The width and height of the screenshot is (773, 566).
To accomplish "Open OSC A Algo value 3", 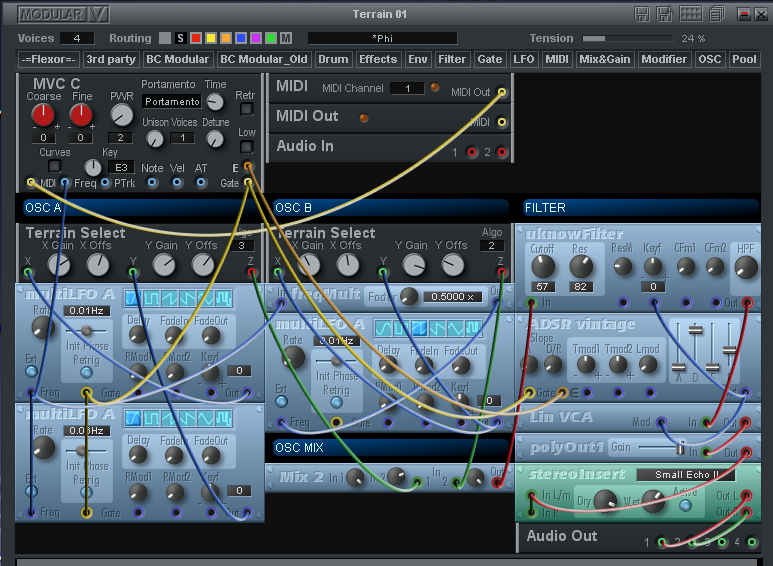I will (x=242, y=245).
